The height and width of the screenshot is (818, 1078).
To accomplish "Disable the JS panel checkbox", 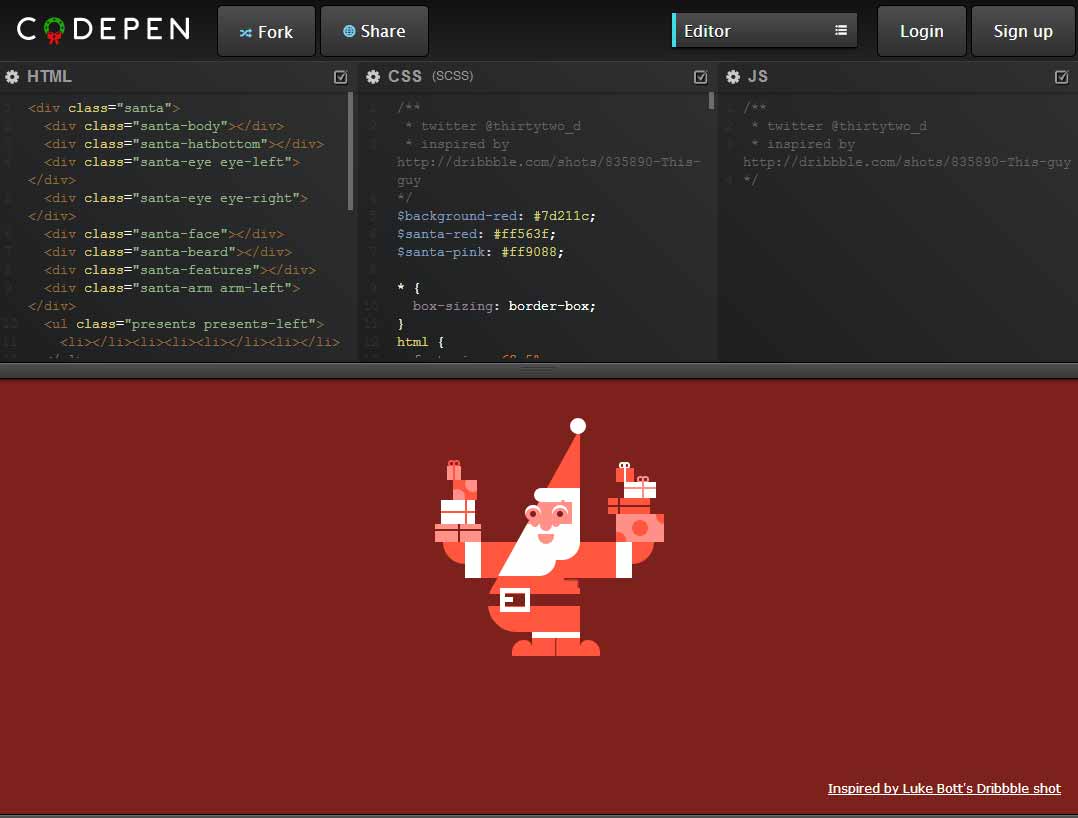I will (1062, 76).
